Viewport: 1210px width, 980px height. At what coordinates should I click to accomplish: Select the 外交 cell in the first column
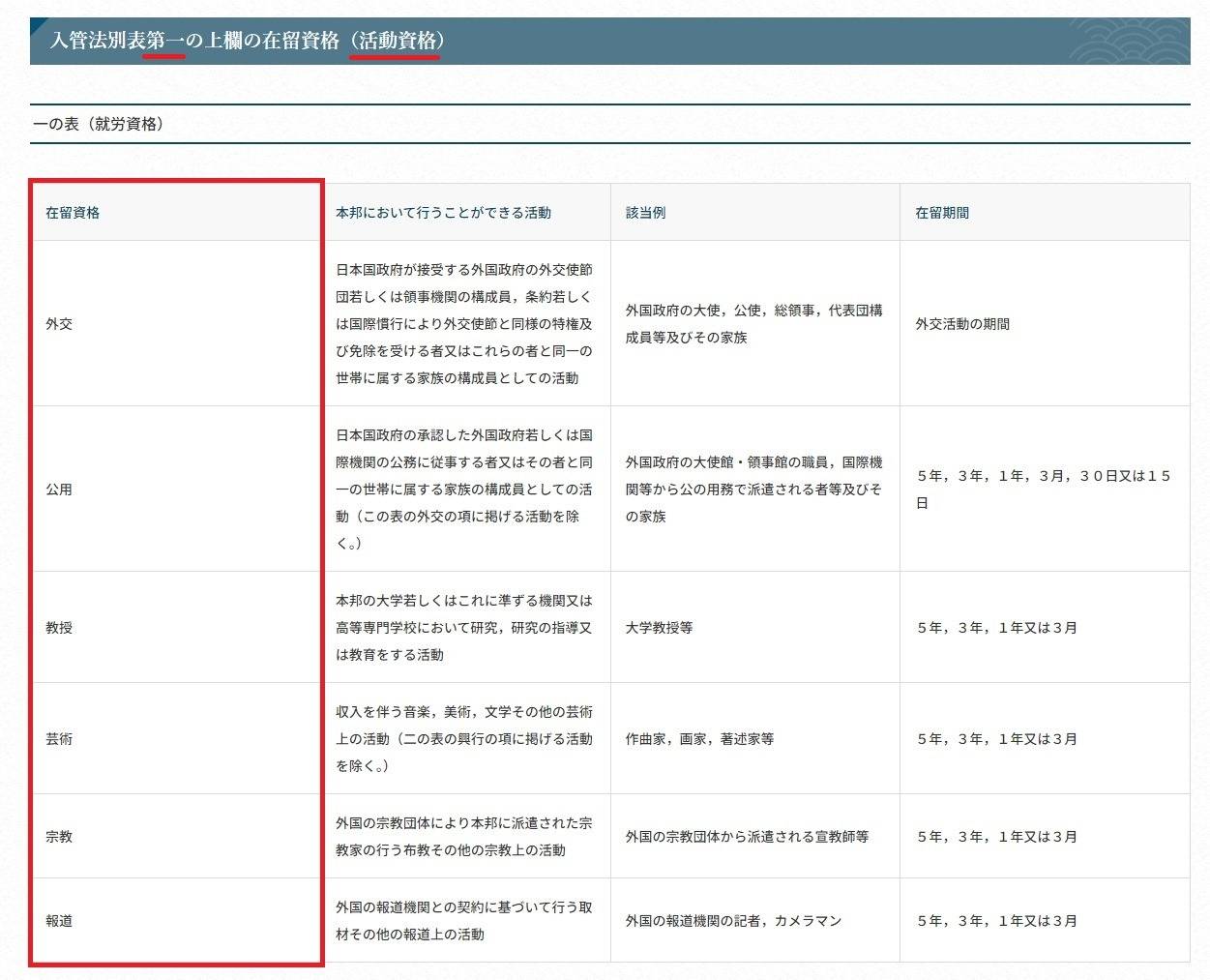(59, 324)
